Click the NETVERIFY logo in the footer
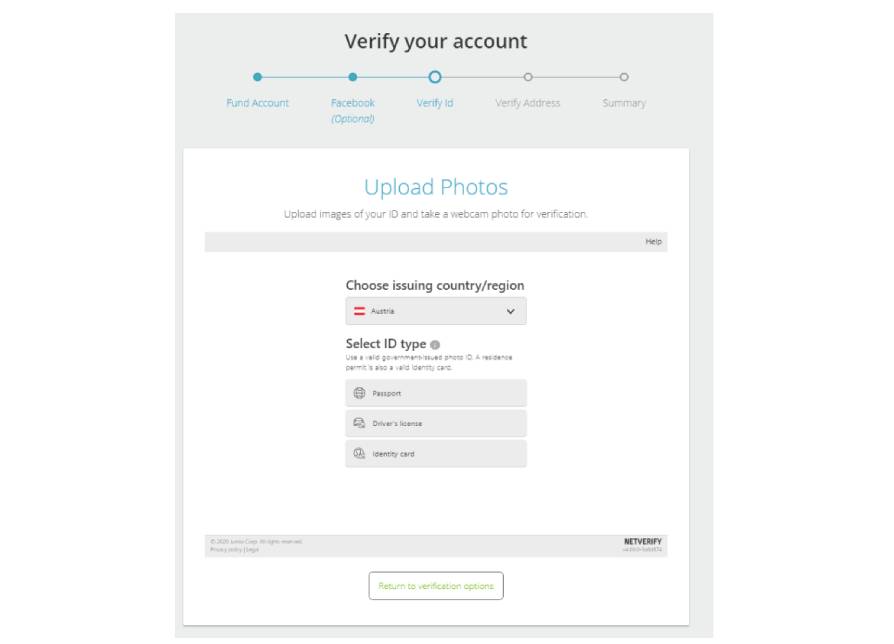894x644 pixels. [x=644, y=539]
